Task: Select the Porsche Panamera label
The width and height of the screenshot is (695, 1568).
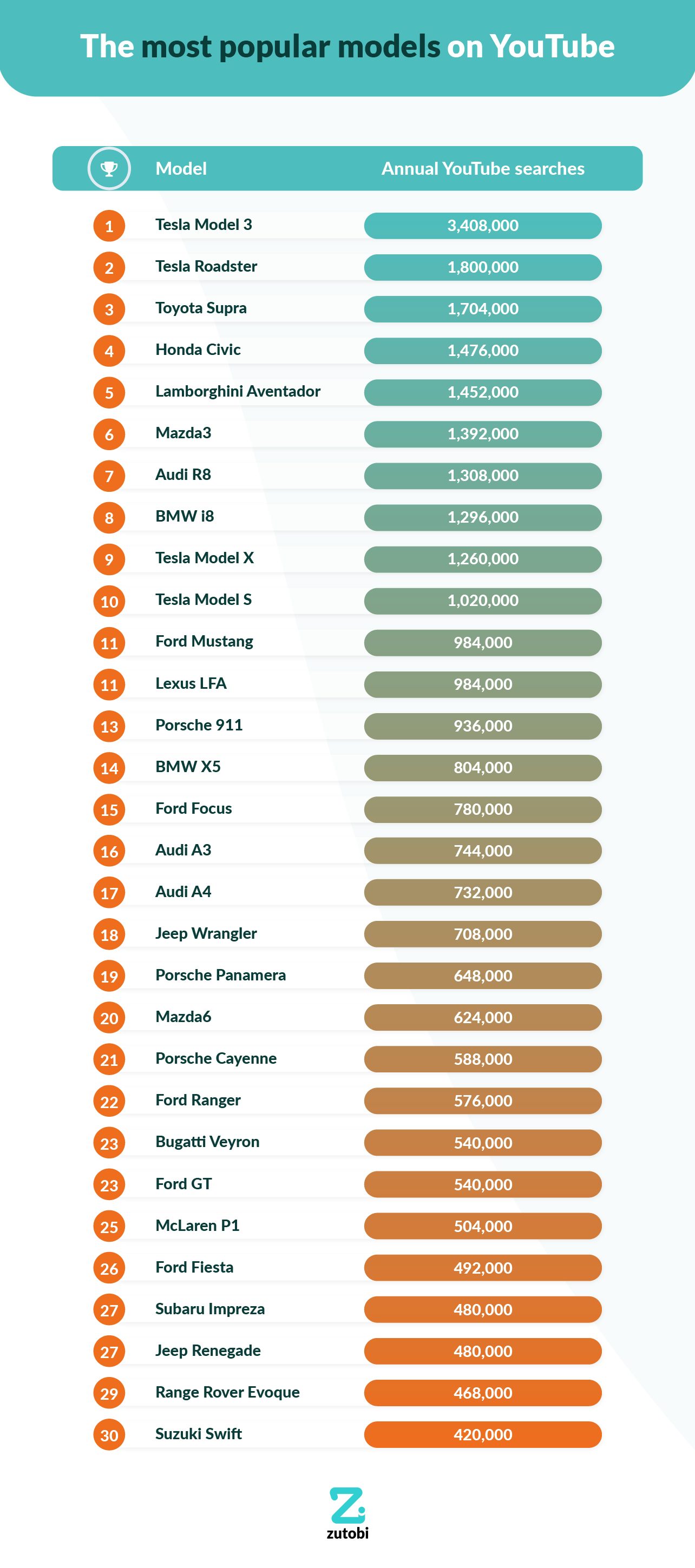Action: (220, 975)
